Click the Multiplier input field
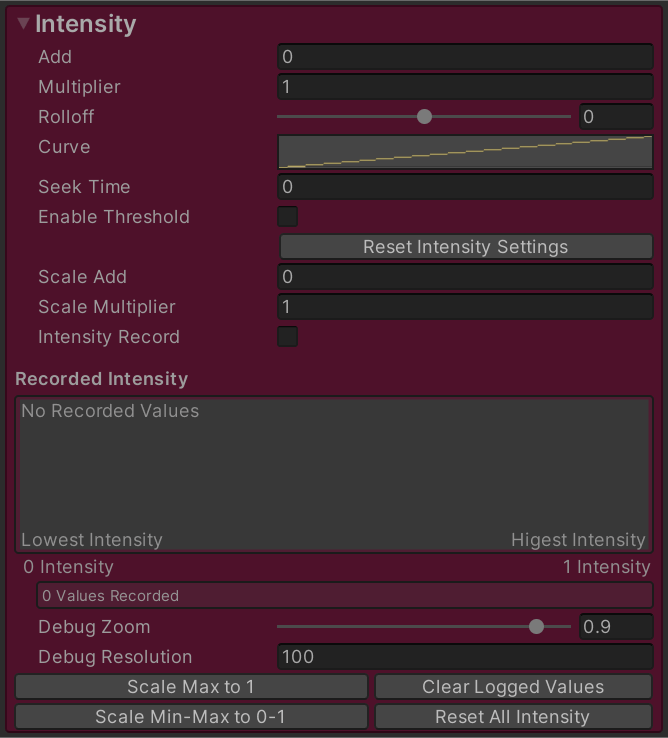Image resolution: width=668 pixels, height=738 pixels. coord(464,87)
